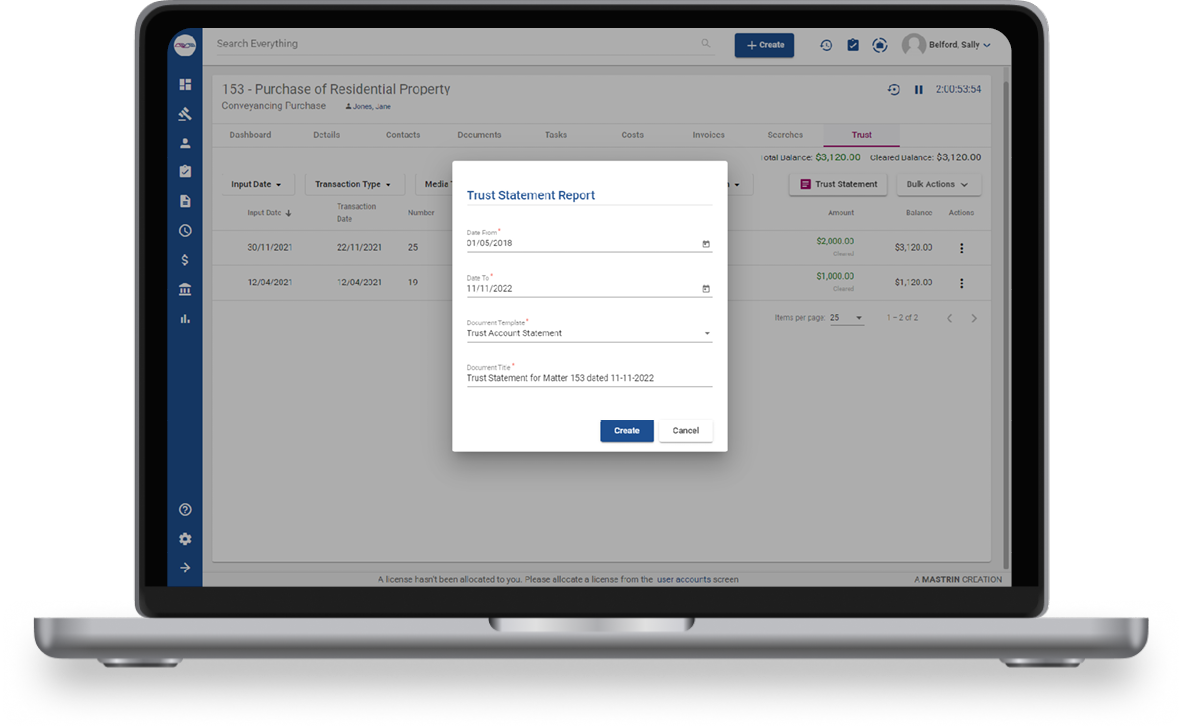Switch to the Documents tab
The width and height of the screenshot is (1179, 727).
(x=479, y=135)
